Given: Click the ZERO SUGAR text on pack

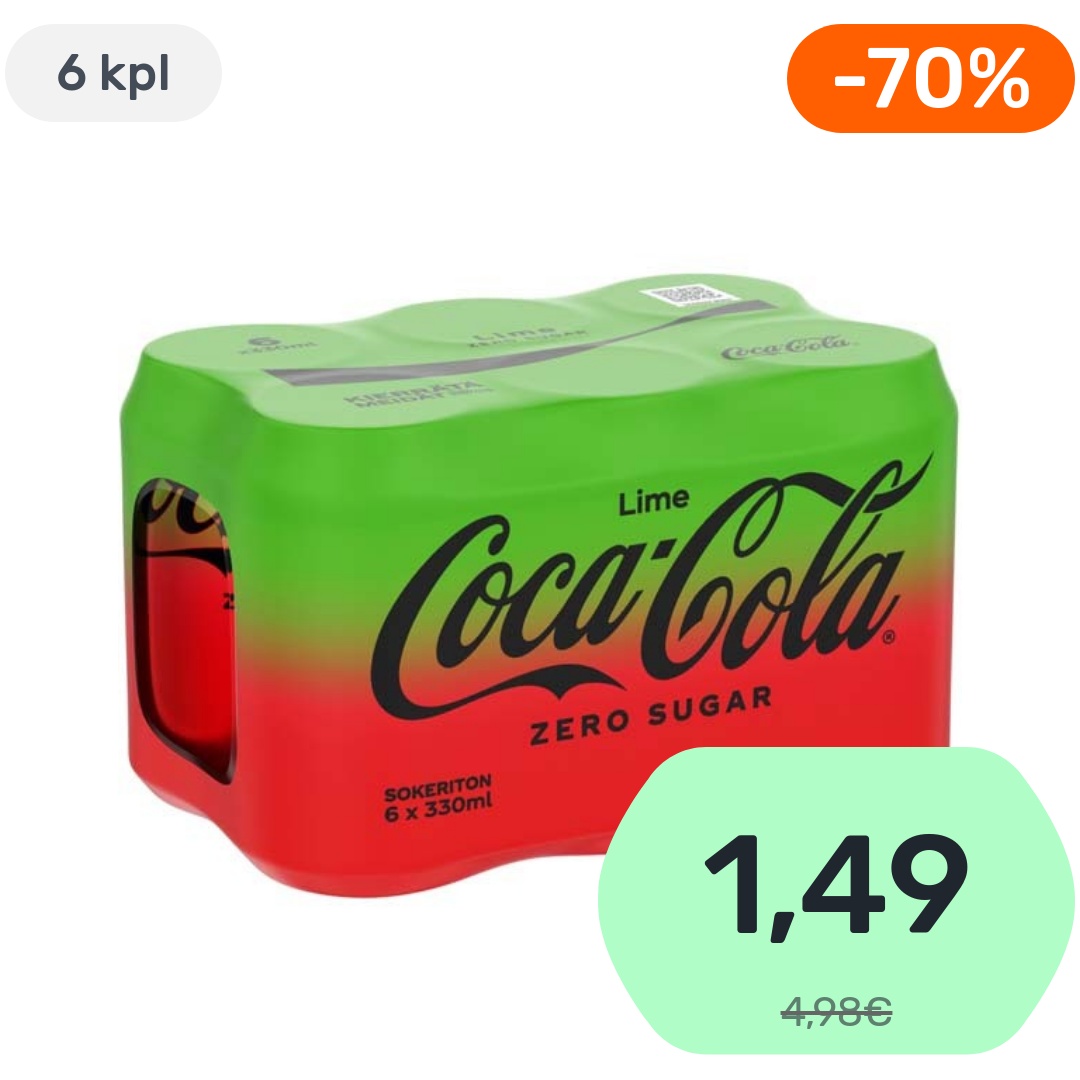Looking at the screenshot, I should (x=650, y=716).
